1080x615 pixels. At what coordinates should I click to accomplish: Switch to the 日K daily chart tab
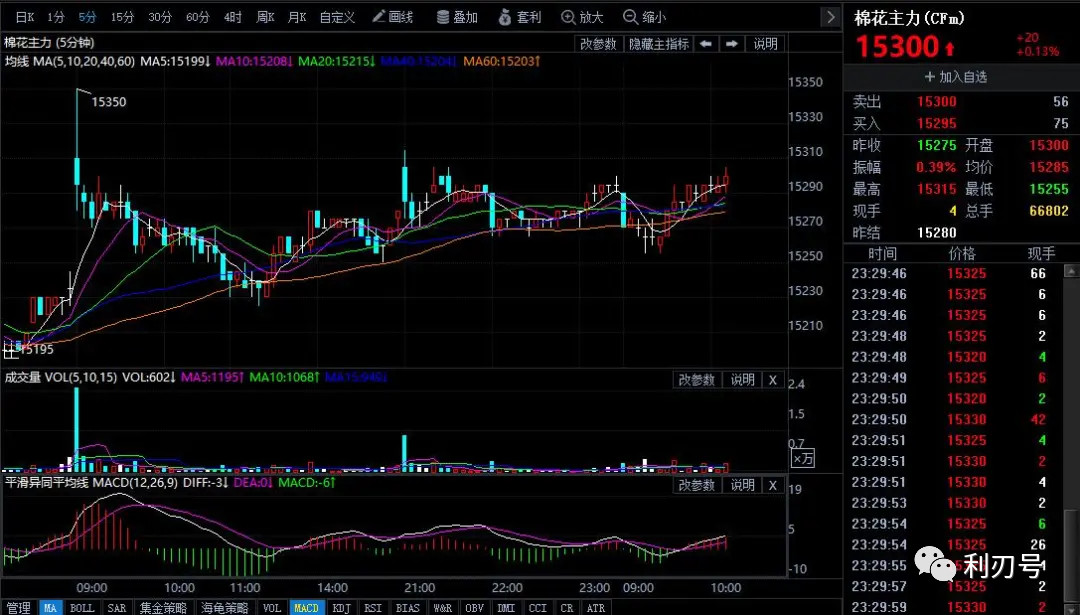pyautogui.click(x=24, y=17)
